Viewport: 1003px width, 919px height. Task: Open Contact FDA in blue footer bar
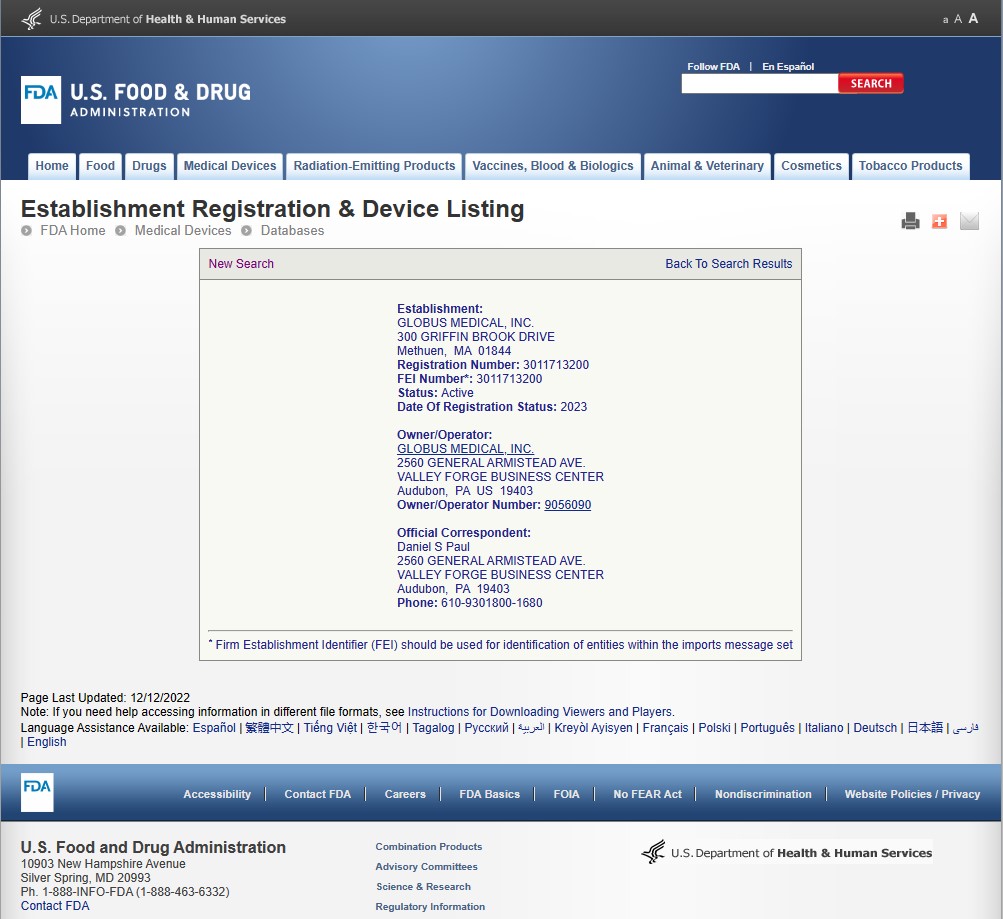[x=317, y=794]
